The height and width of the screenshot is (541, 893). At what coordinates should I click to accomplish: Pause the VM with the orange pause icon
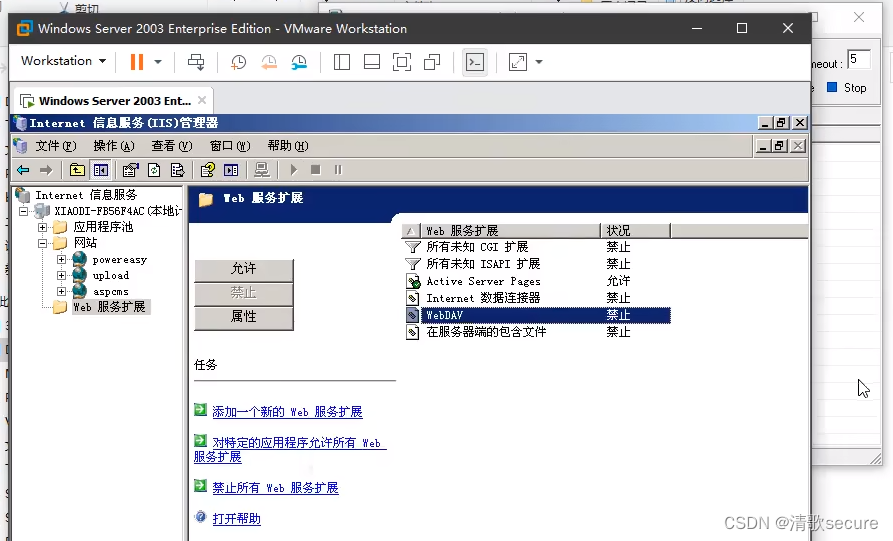coord(137,62)
